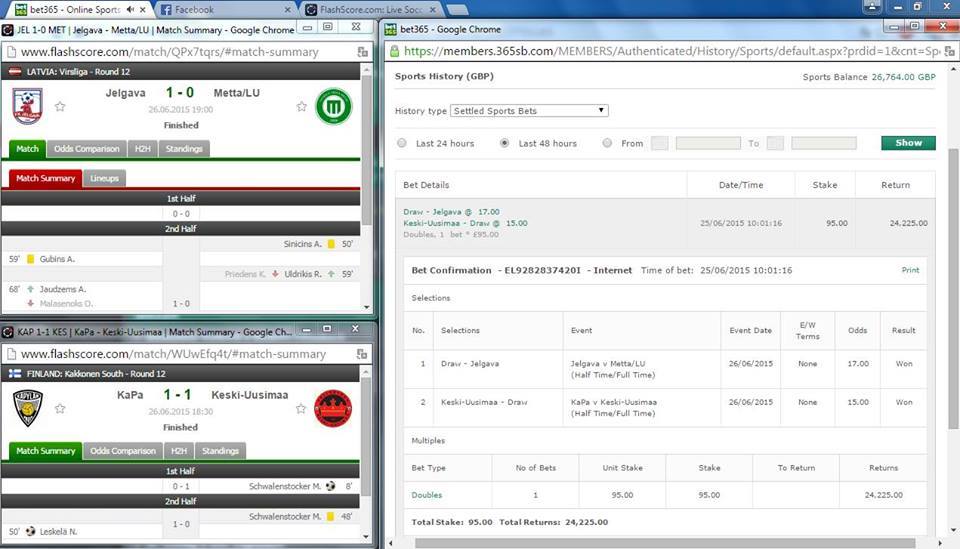Click the goal ball icon beside Leskelä N.

(31, 531)
